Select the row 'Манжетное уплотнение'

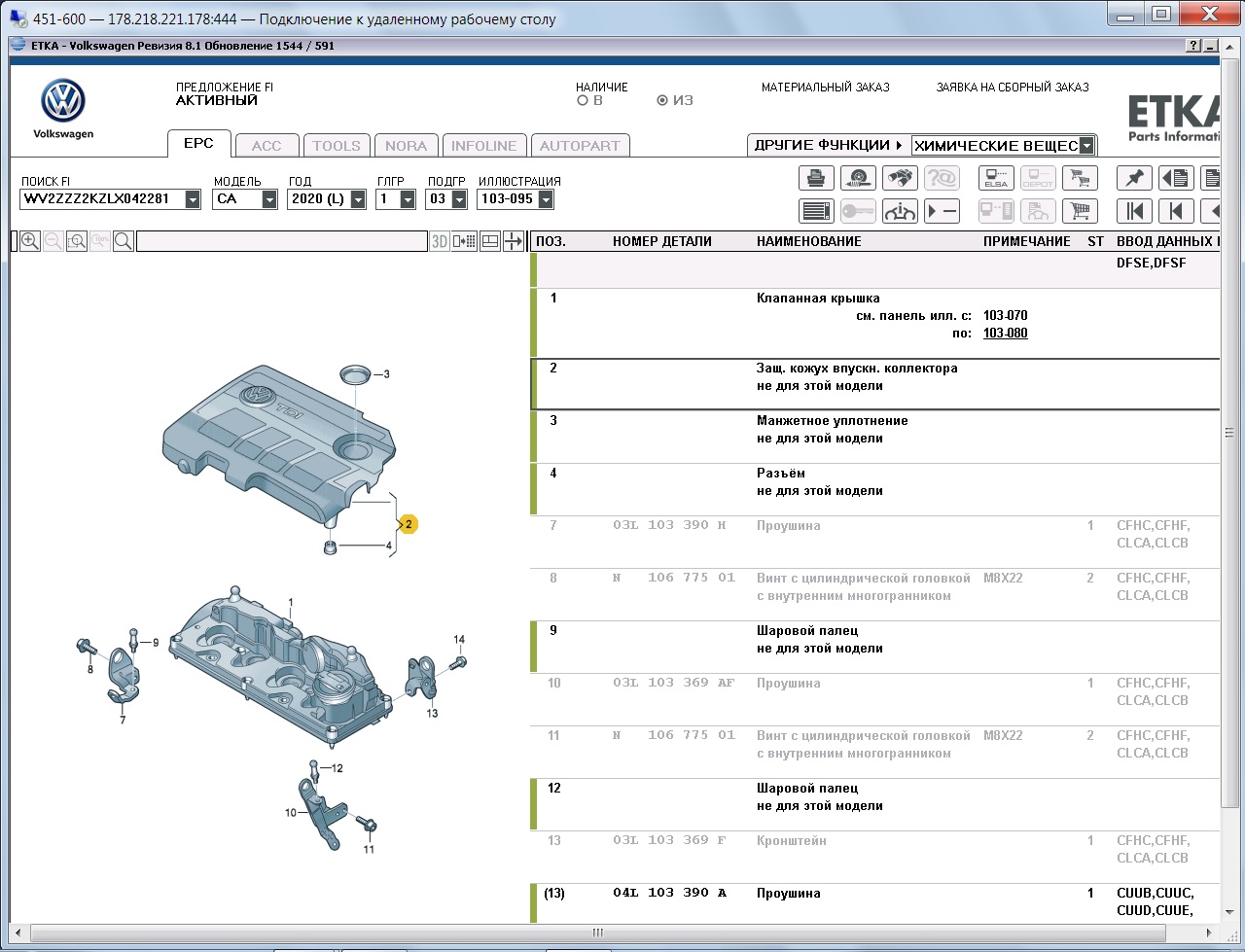[875, 437]
